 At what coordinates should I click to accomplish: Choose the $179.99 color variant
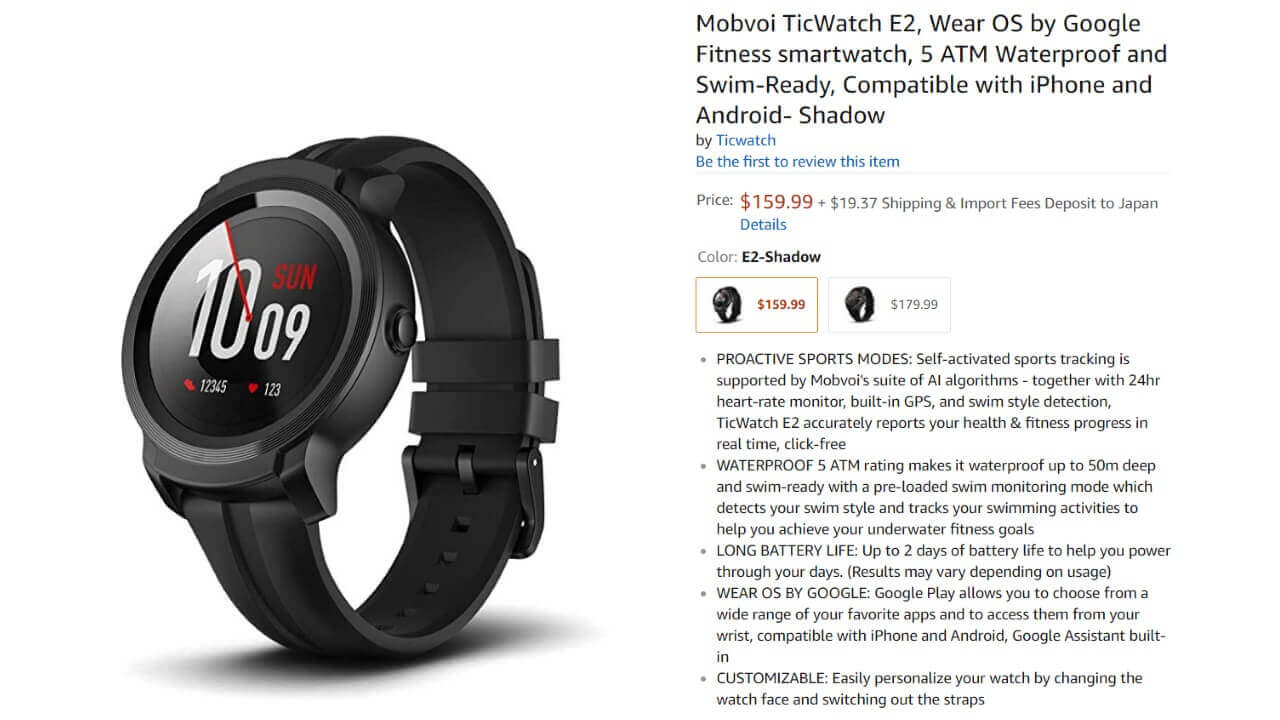[x=889, y=304]
